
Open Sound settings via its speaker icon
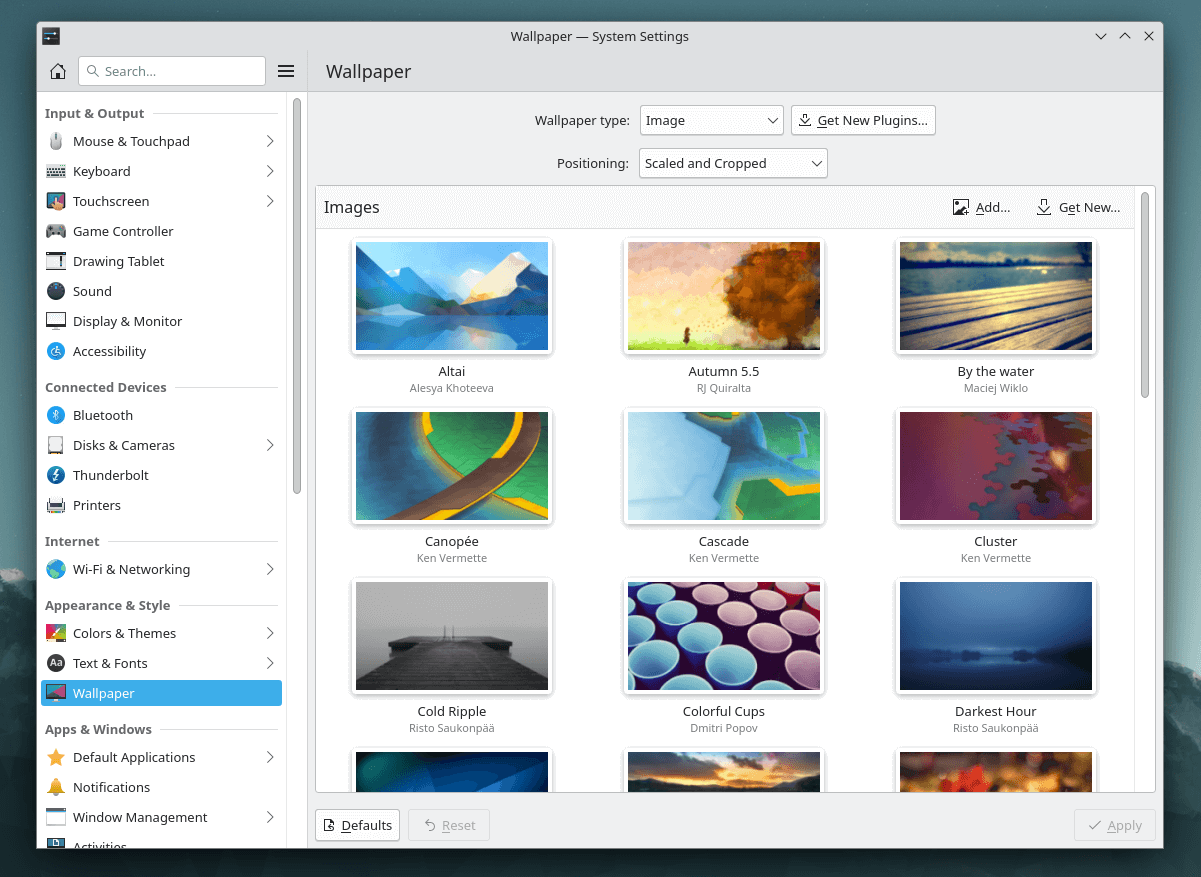point(56,291)
